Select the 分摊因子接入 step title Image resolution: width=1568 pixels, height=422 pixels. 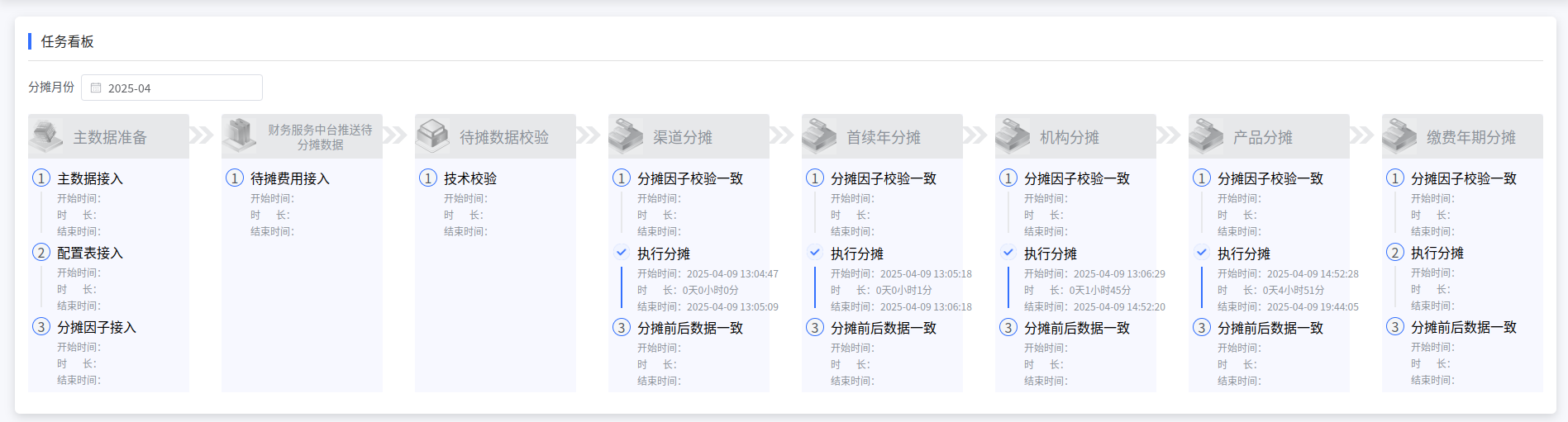click(97, 327)
